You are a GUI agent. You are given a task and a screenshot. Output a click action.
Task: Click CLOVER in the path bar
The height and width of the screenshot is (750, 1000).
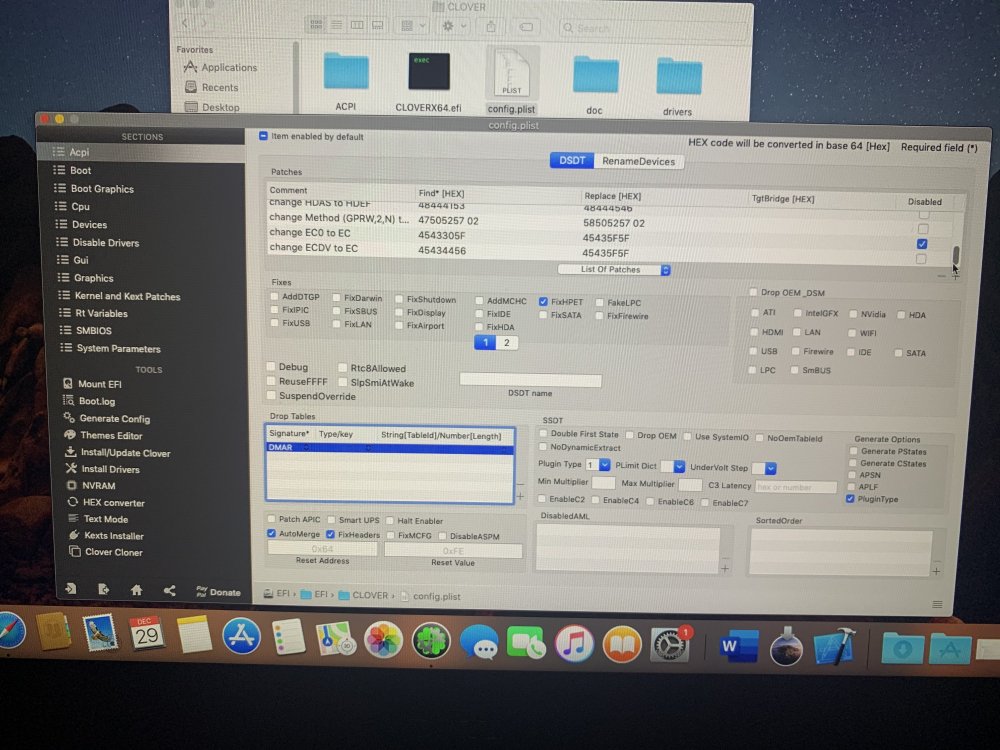pyautogui.click(x=364, y=595)
